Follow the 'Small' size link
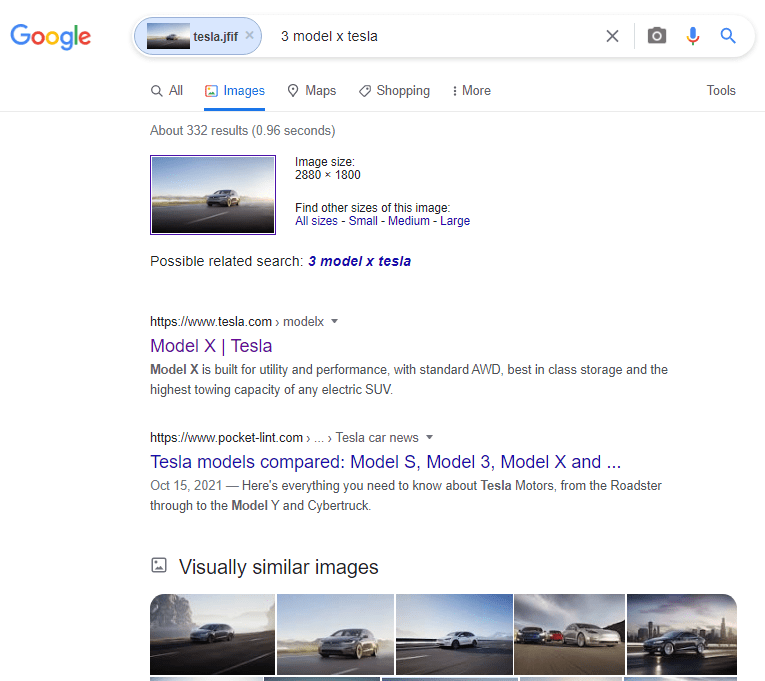 coord(363,221)
